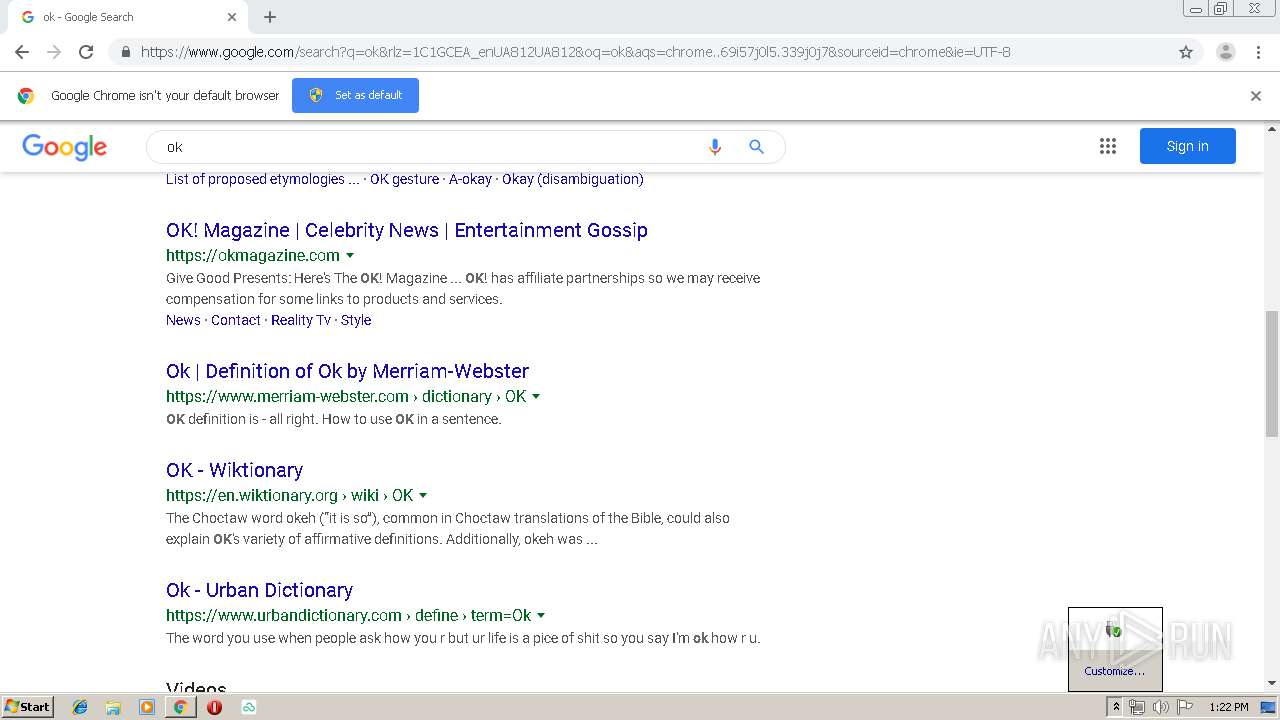Screen dimensions: 1280x720
Task: Open 'Ok - Urban Dictionary' result
Action: 259,590
